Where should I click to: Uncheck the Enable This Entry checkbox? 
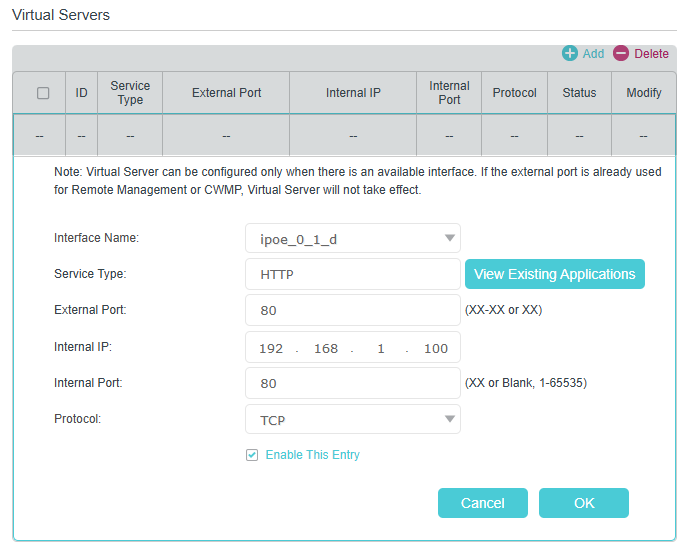point(252,455)
